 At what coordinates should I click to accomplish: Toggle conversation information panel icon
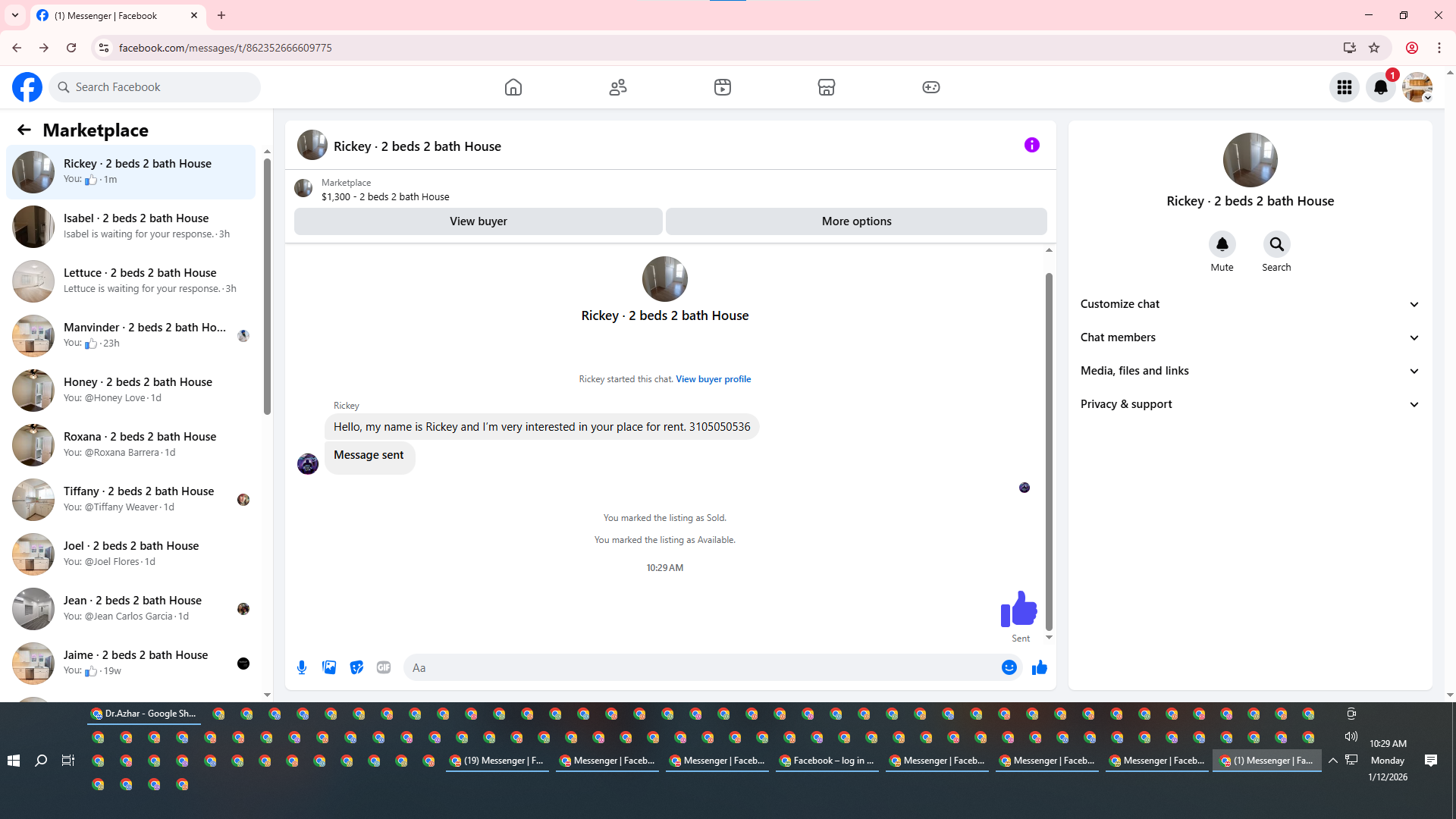tap(1031, 145)
